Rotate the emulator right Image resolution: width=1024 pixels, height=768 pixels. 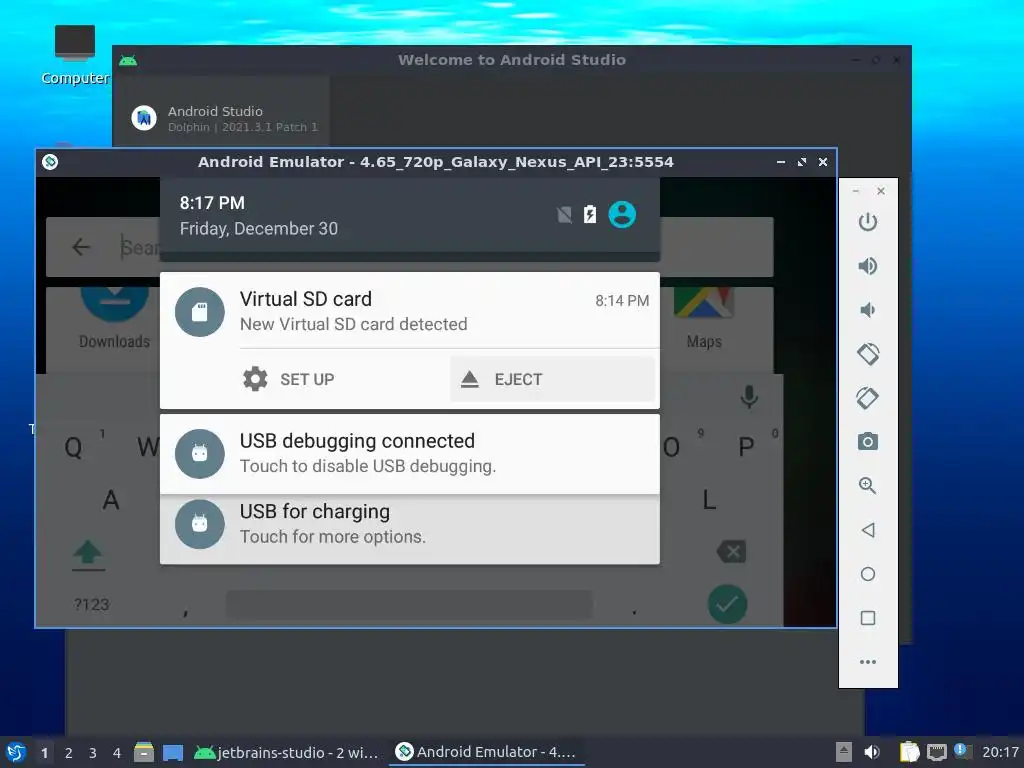coord(867,398)
